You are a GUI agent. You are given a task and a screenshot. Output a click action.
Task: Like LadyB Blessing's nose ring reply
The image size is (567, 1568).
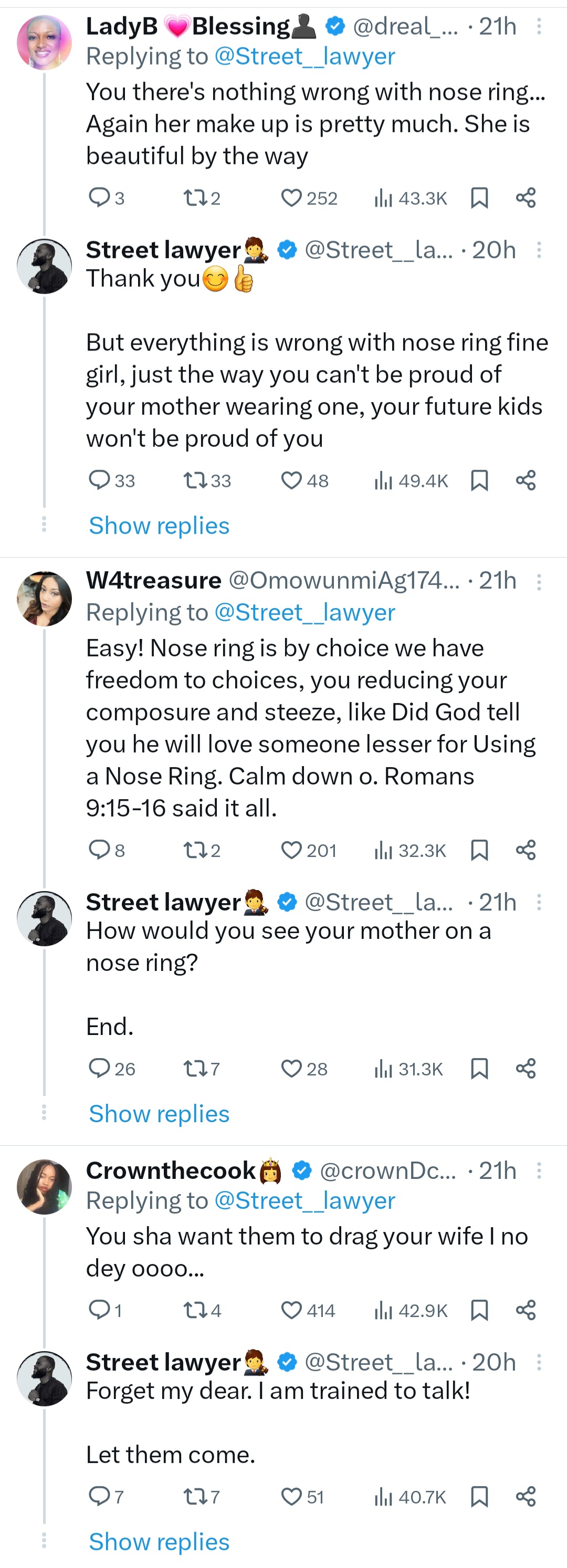coord(291,198)
